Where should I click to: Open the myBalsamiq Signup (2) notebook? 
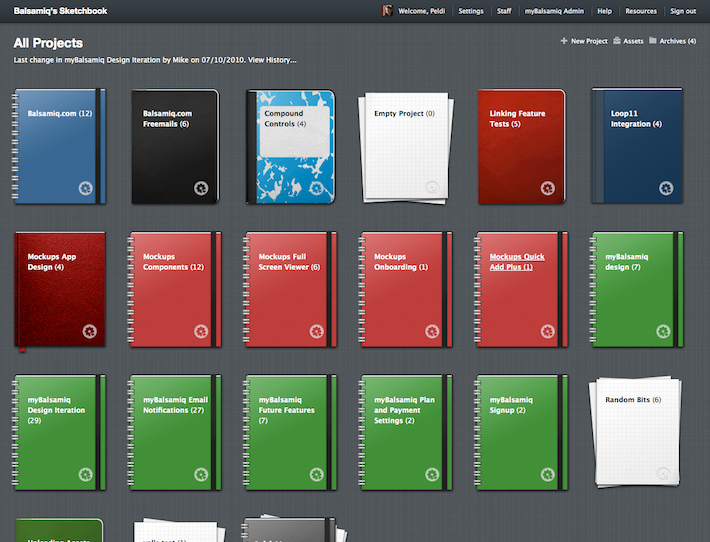point(521,432)
